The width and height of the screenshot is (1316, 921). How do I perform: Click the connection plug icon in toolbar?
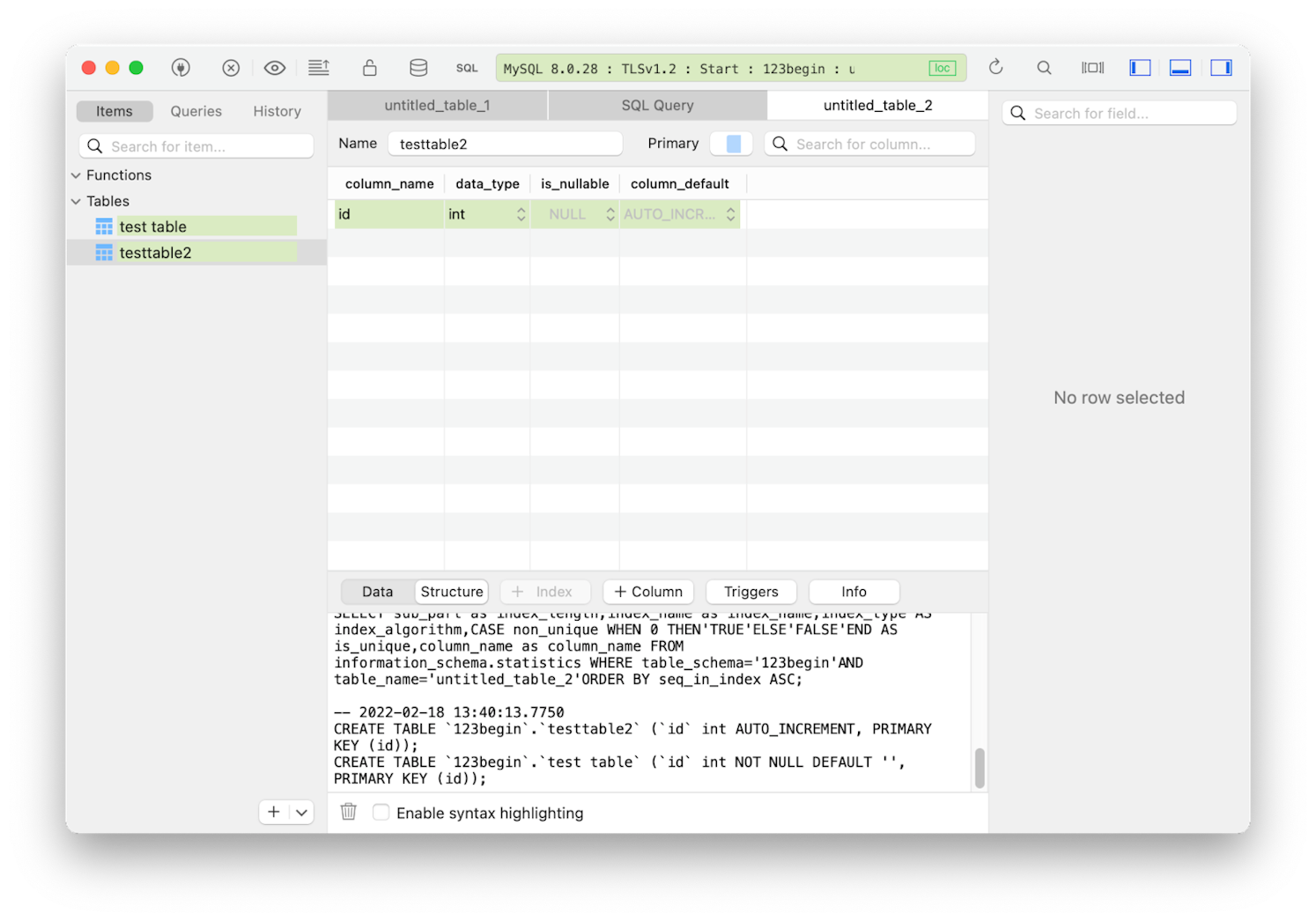tap(181, 68)
